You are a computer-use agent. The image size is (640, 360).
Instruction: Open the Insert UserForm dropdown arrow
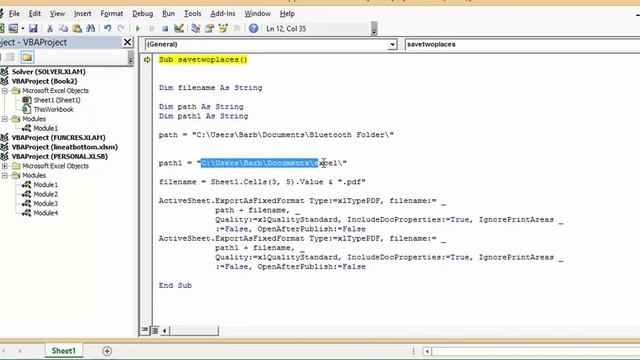point(22,28)
